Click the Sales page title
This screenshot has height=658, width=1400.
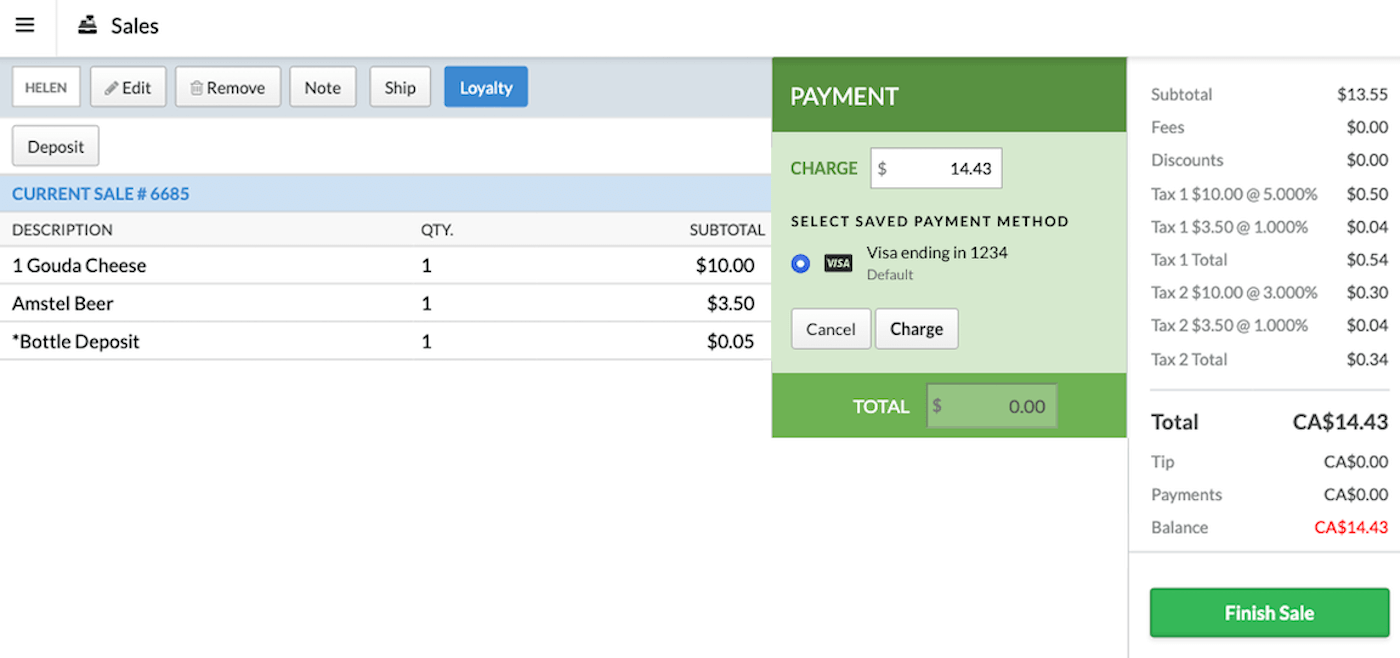coord(135,26)
